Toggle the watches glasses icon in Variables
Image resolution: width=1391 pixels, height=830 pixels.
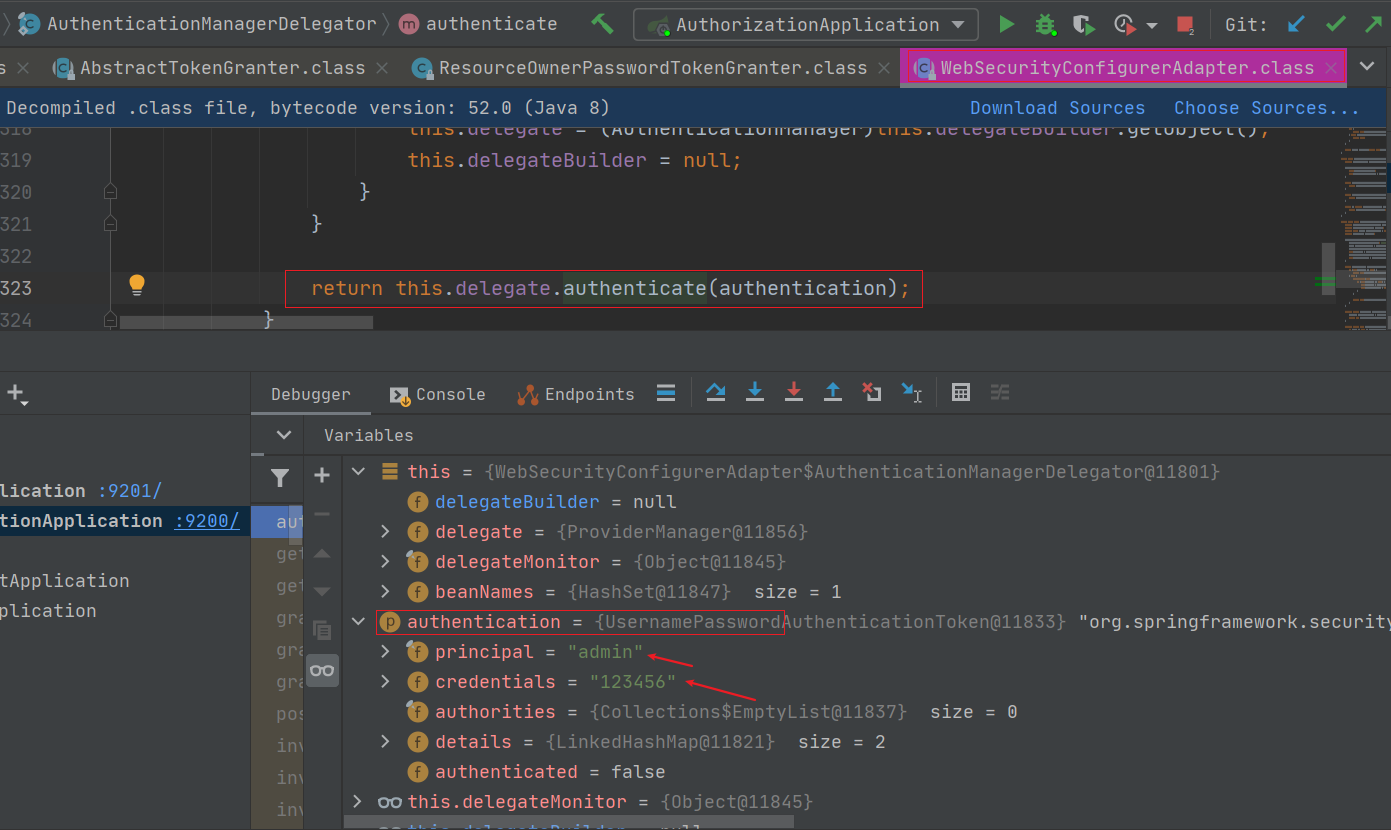pos(322,670)
